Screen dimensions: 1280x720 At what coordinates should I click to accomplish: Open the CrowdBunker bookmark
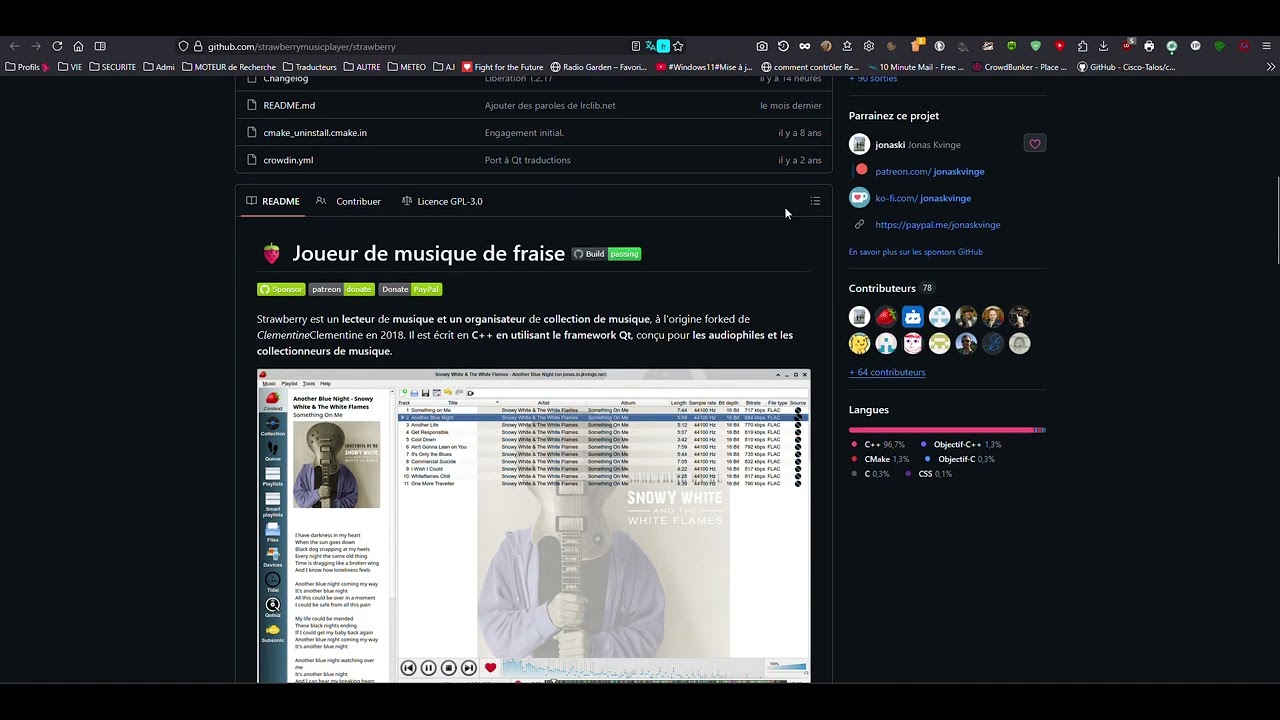tap(1019, 67)
